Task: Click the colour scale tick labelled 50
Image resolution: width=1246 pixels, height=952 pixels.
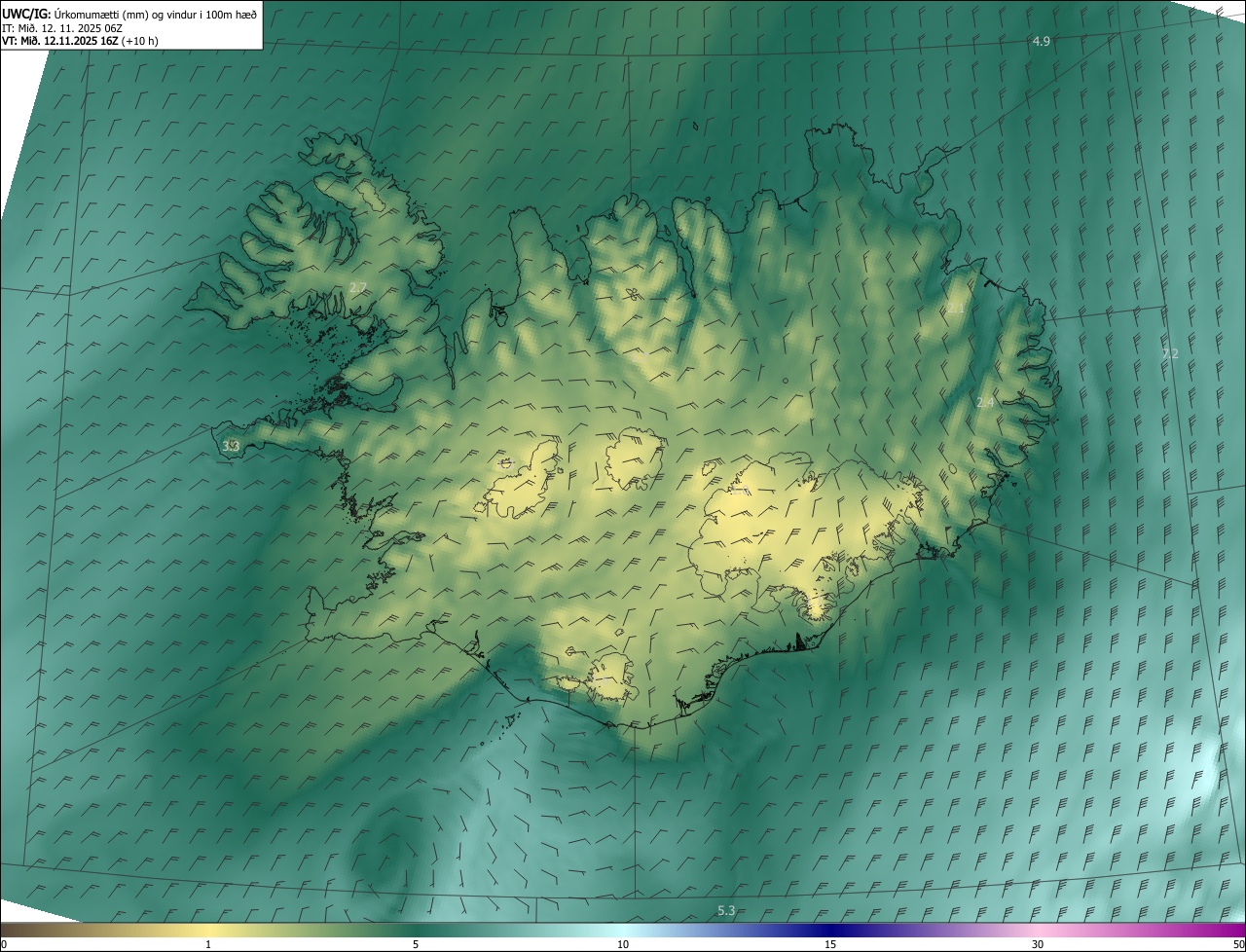Action: pos(1238,944)
